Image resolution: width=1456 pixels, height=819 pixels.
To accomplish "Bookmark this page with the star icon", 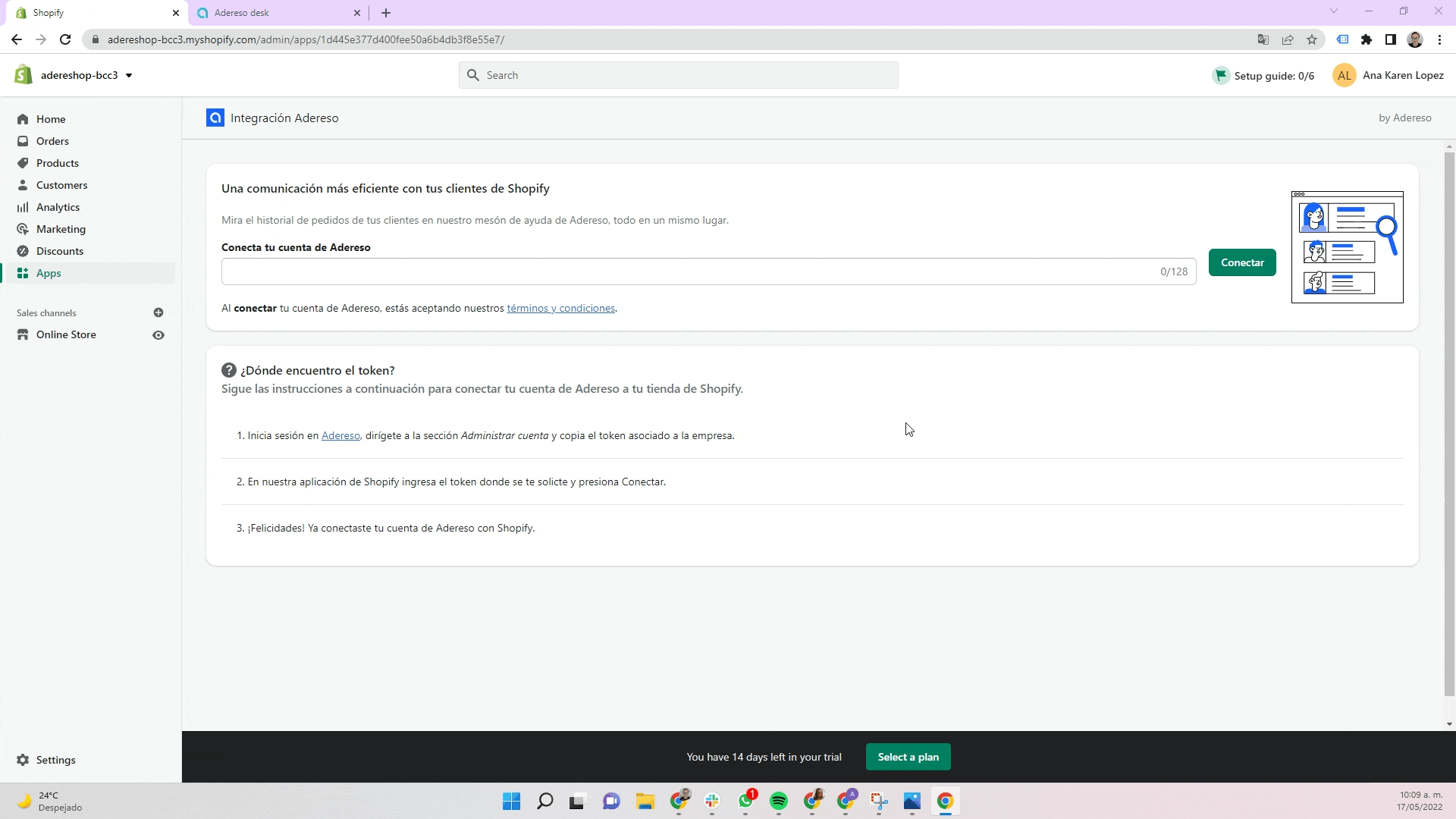I will (1312, 39).
